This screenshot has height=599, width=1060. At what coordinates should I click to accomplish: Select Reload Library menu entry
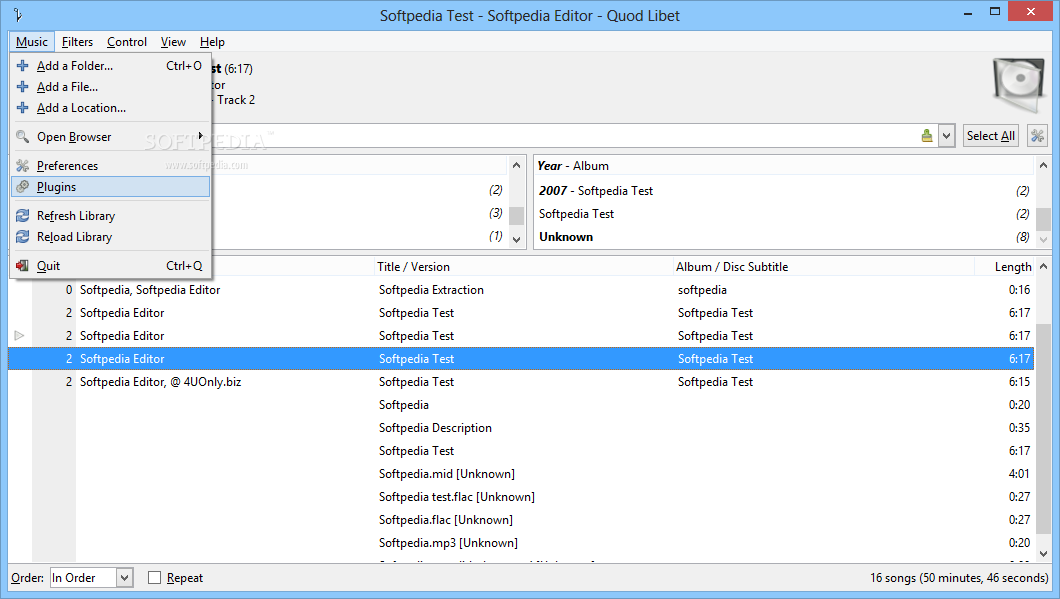(x=111, y=237)
